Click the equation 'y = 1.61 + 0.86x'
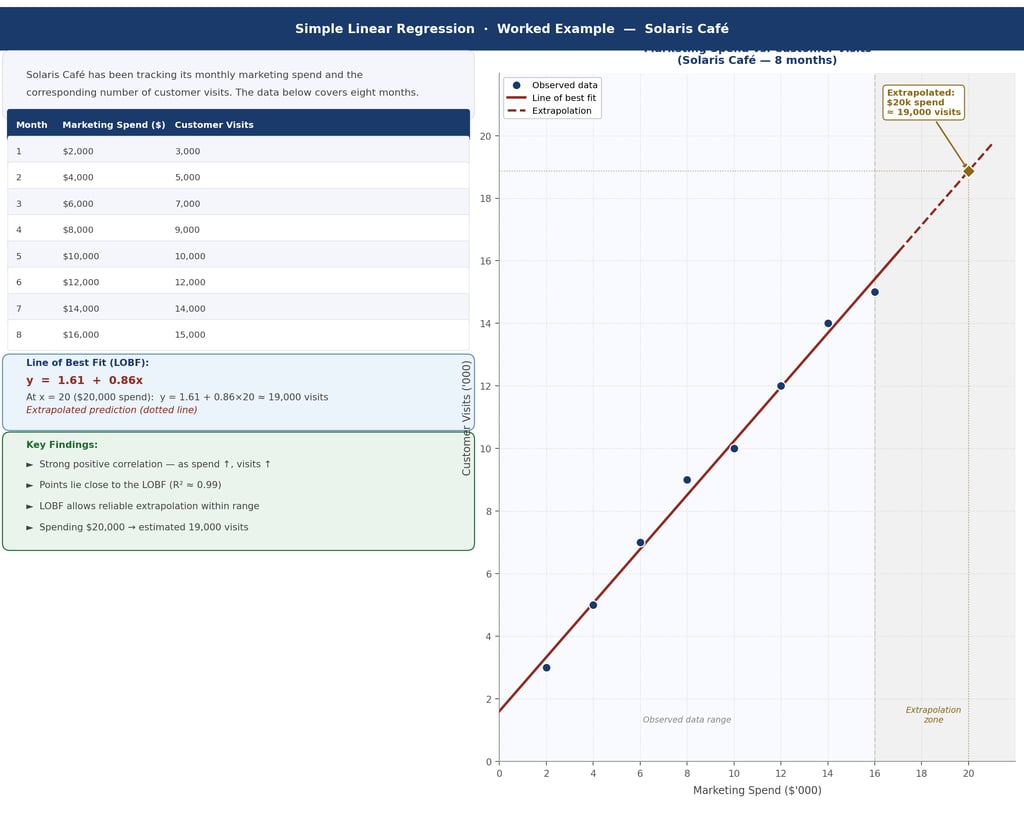The image size is (1024, 839). pyautogui.click(x=84, y=380)
